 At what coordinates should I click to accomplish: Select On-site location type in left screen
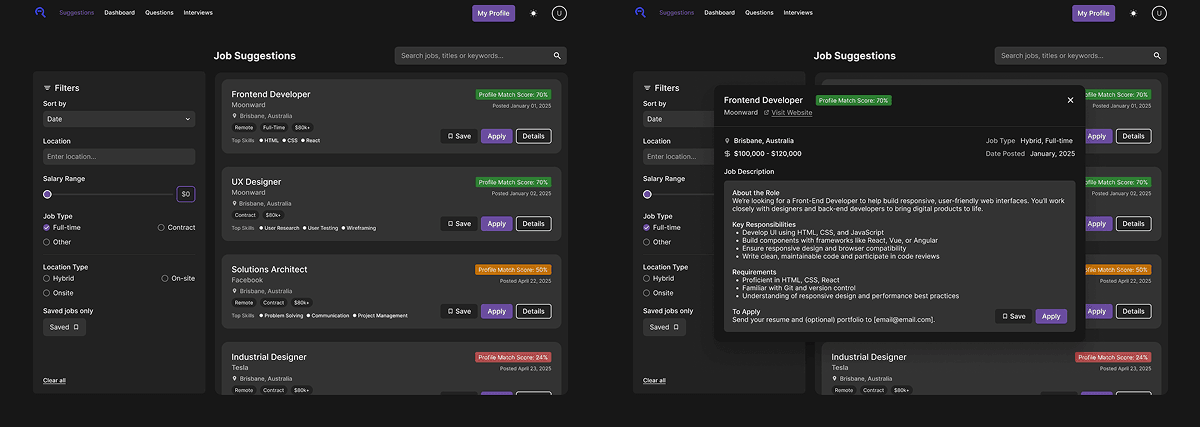coord(165,278)
